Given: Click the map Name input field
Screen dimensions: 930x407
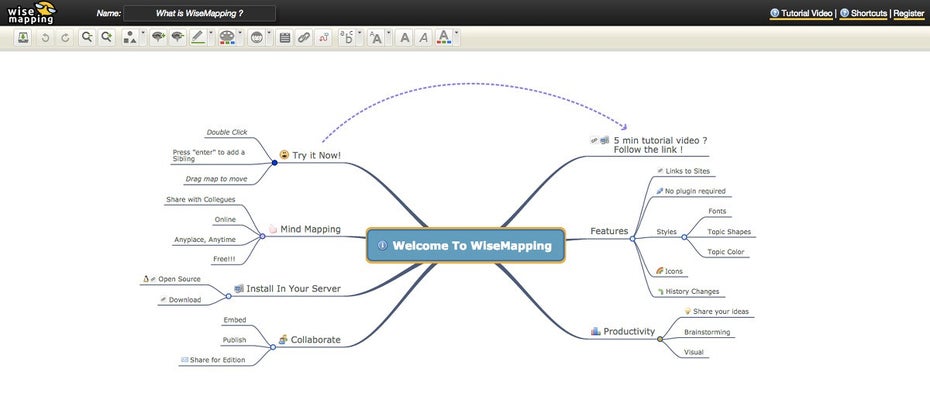Looking at the screenshot, I should (x=199, y=13).
